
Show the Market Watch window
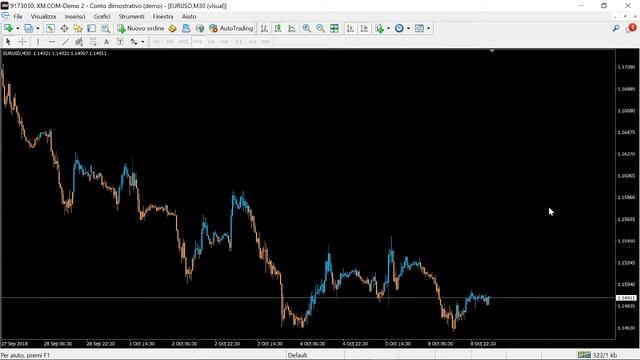point(50,28)
